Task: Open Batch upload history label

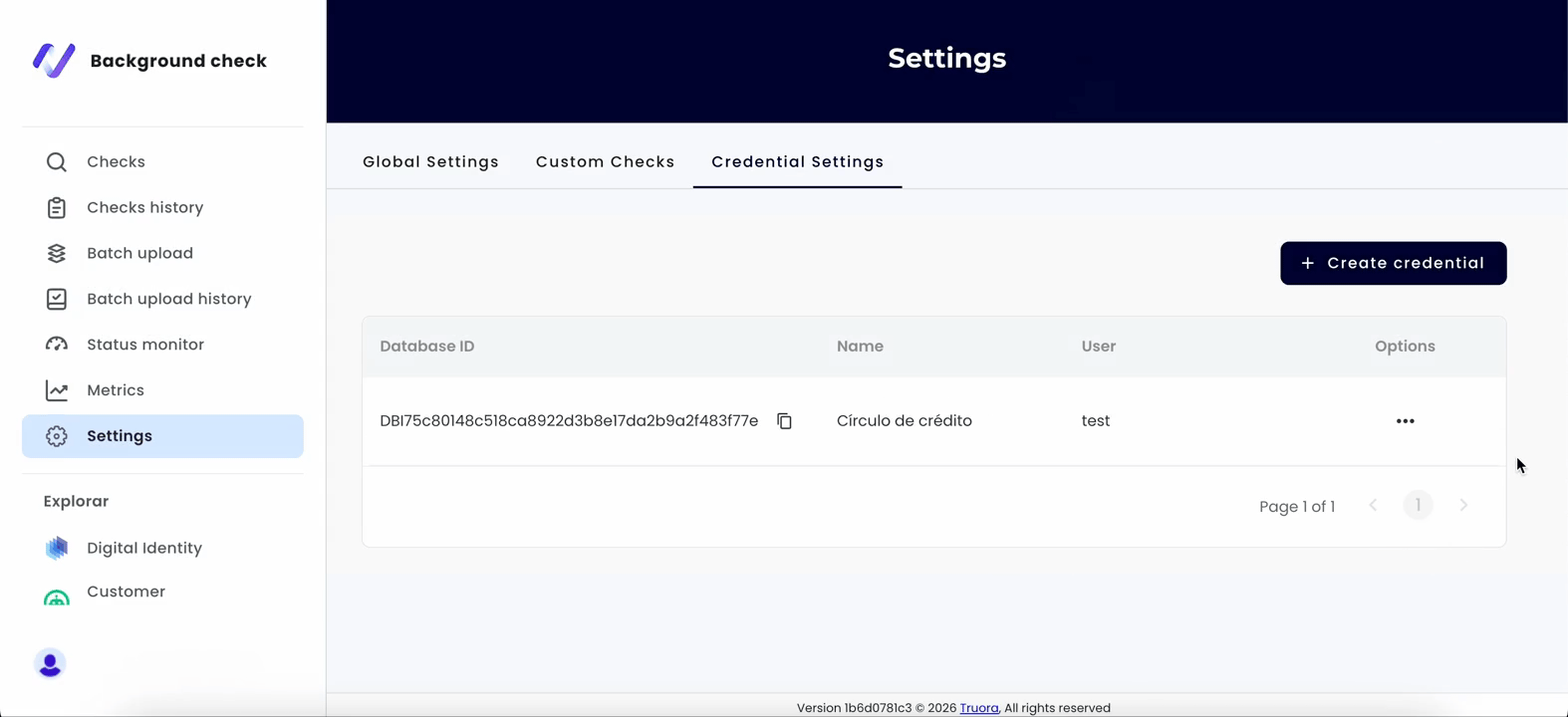Action: (168, 299)
